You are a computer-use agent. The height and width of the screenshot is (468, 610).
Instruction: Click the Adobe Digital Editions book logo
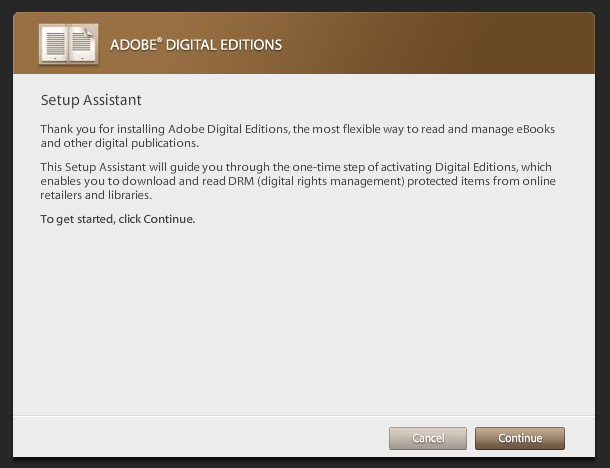(x=69, y=44)
